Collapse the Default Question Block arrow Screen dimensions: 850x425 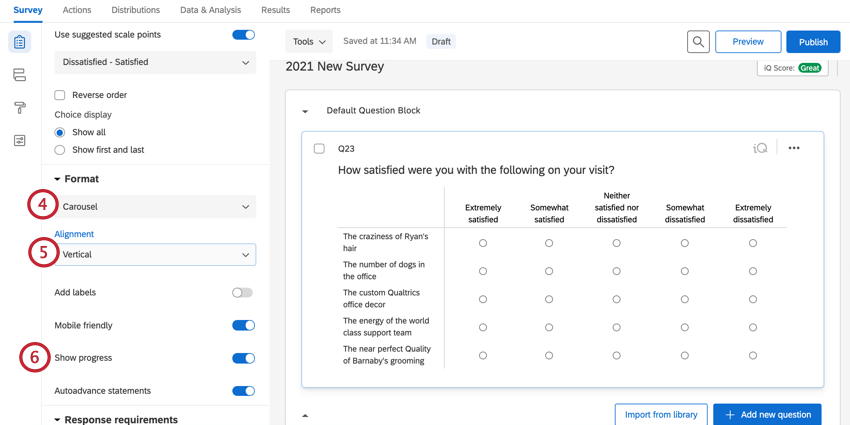click(x=305, y=111)
